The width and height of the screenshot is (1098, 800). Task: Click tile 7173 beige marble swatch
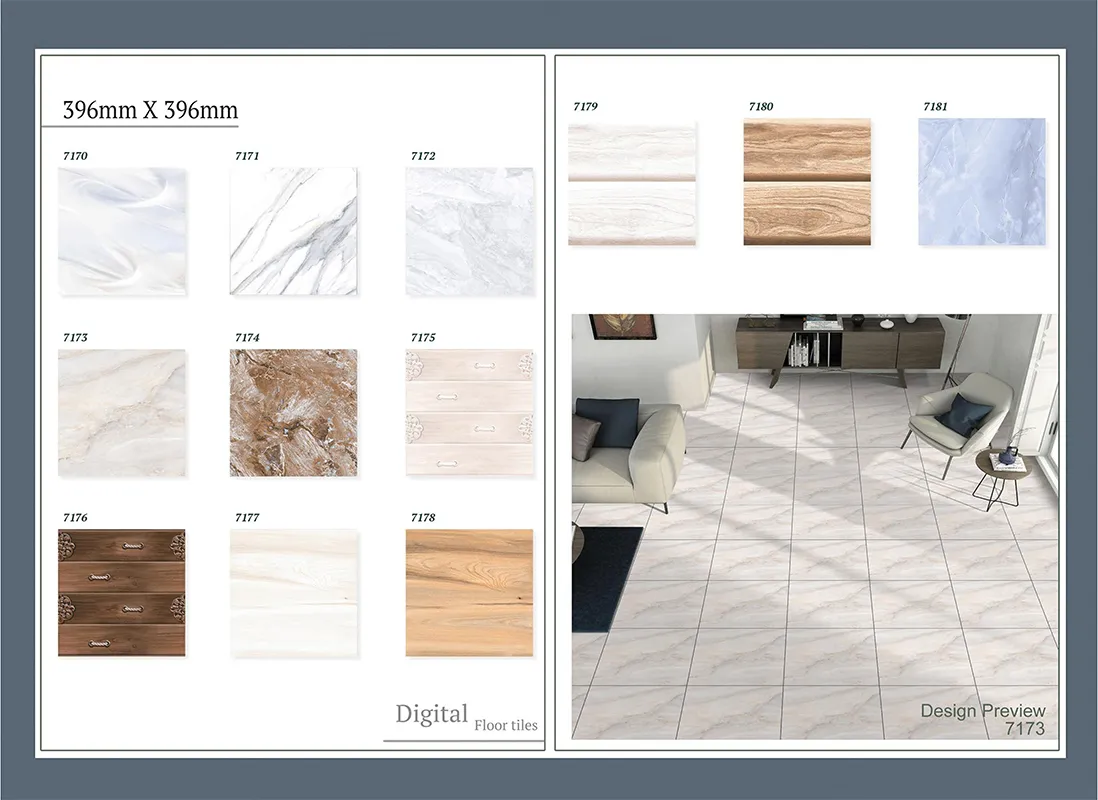[122, 412]
